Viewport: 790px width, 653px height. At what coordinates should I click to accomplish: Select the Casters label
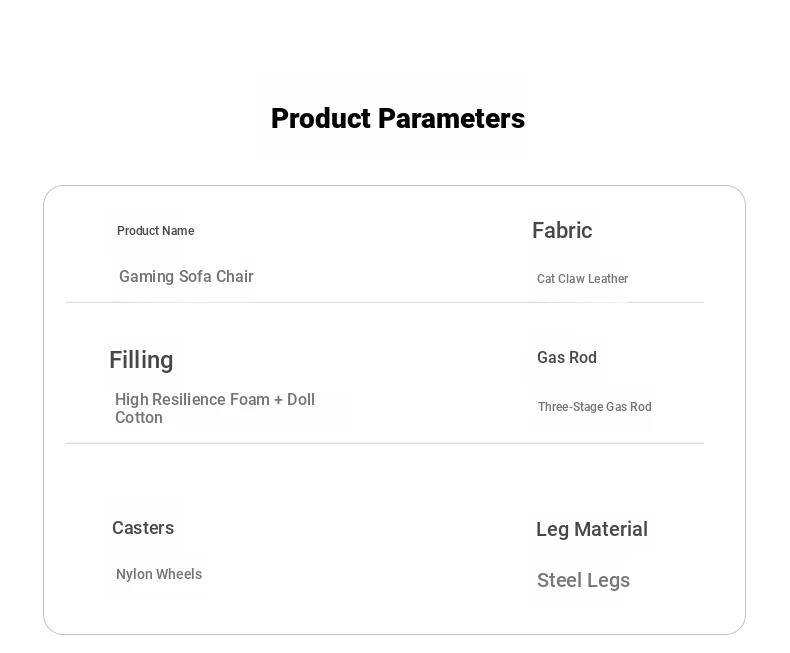tap(143, 528)
